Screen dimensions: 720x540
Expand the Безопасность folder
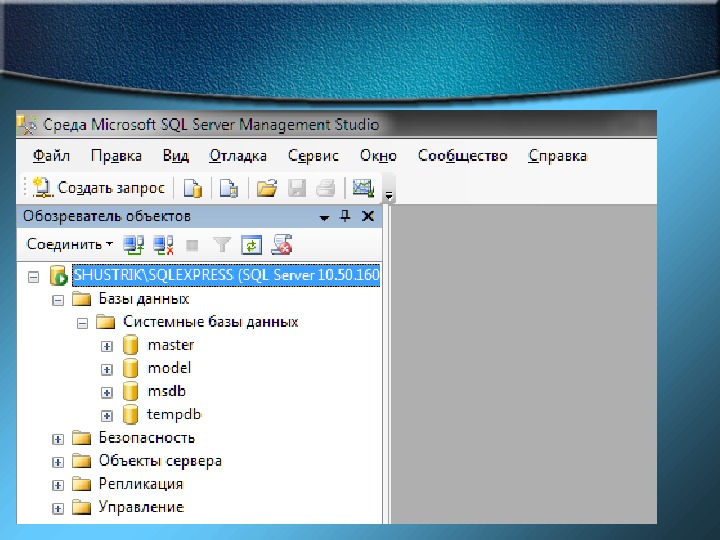click(58, 439)
